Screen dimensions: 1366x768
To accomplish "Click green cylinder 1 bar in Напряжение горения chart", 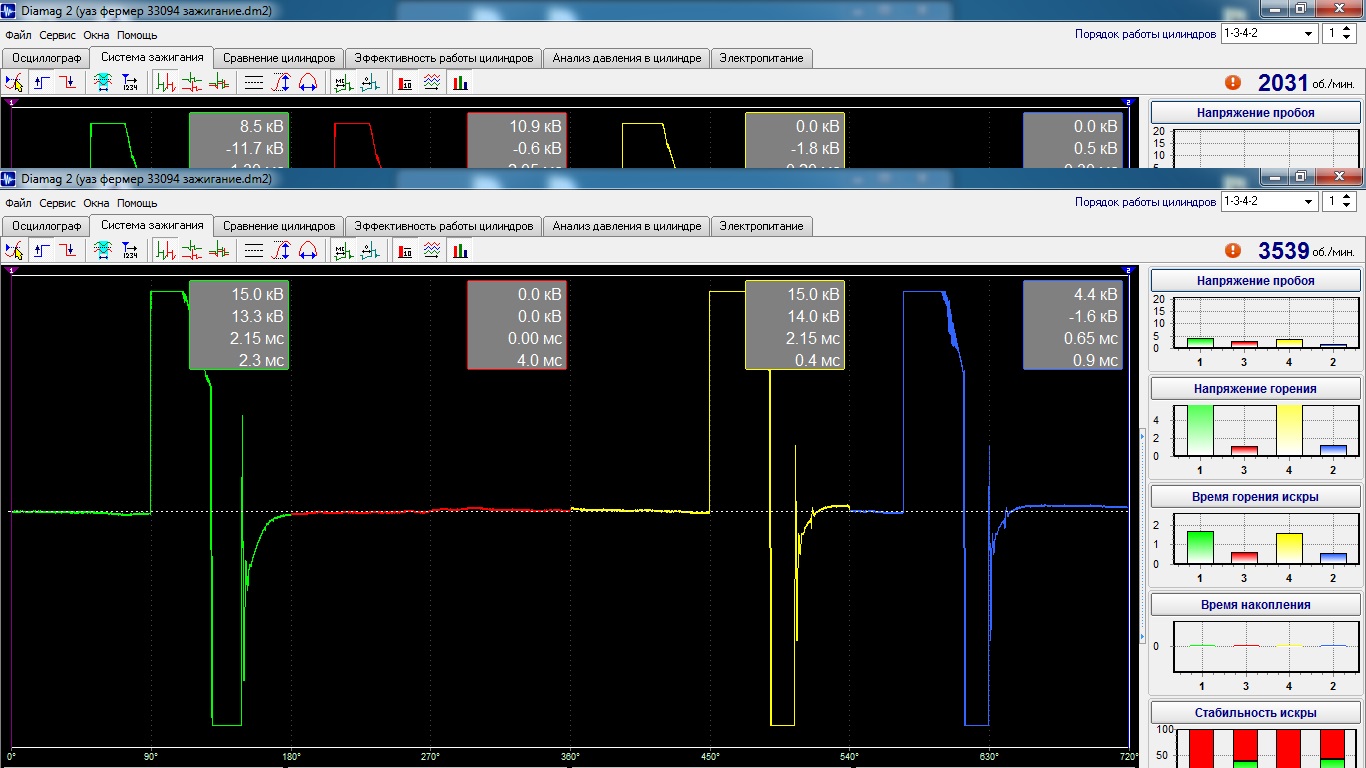I will coord(1200,430).
